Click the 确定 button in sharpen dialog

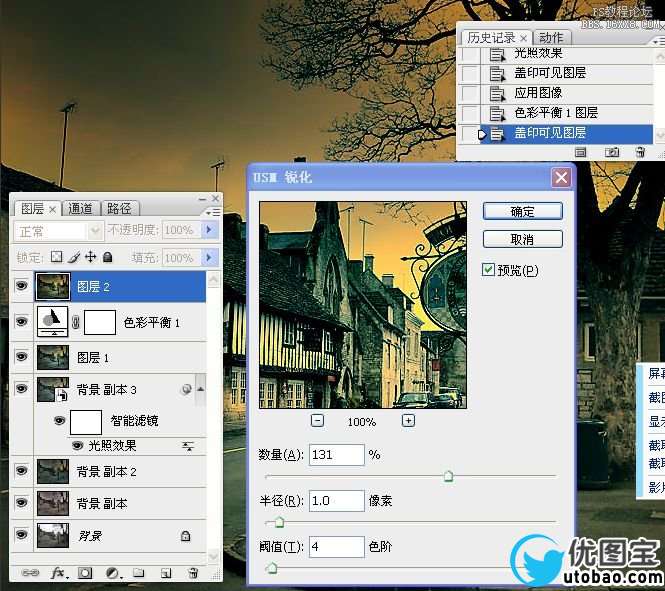(x=522, y=212)
